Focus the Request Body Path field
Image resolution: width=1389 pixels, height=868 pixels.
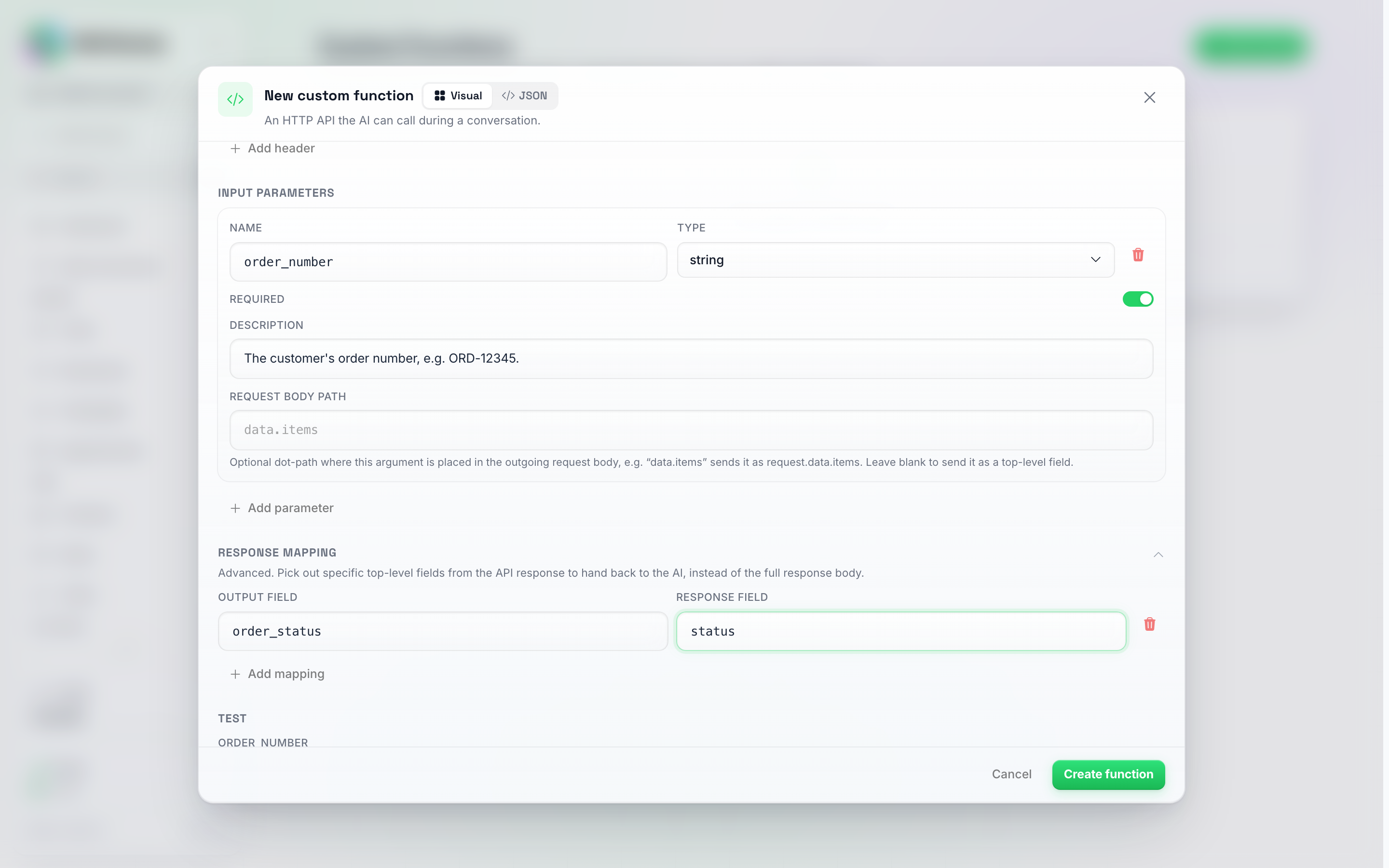pyautogui.click(x=691, y=430)
